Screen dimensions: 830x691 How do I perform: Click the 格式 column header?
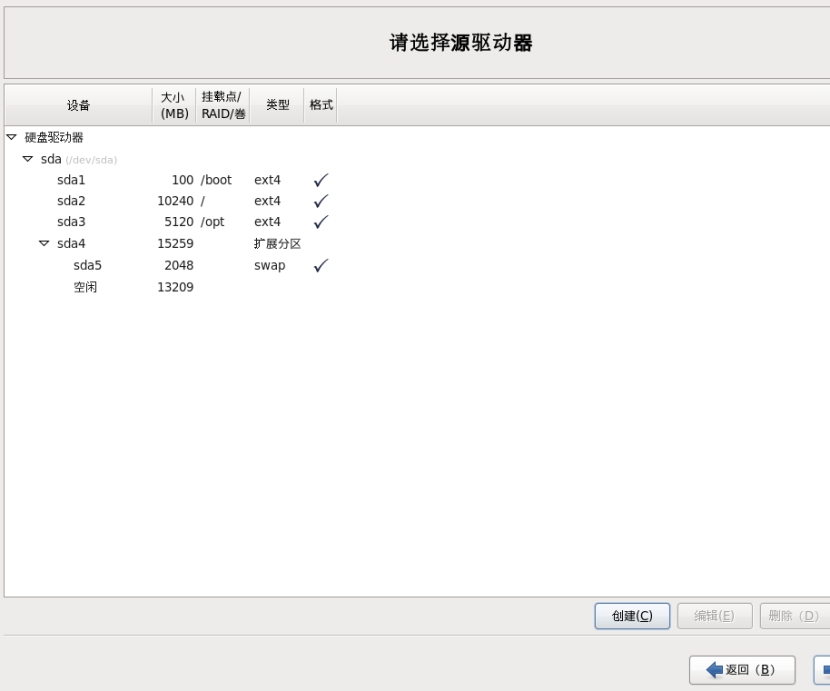(x=321, y=106)
